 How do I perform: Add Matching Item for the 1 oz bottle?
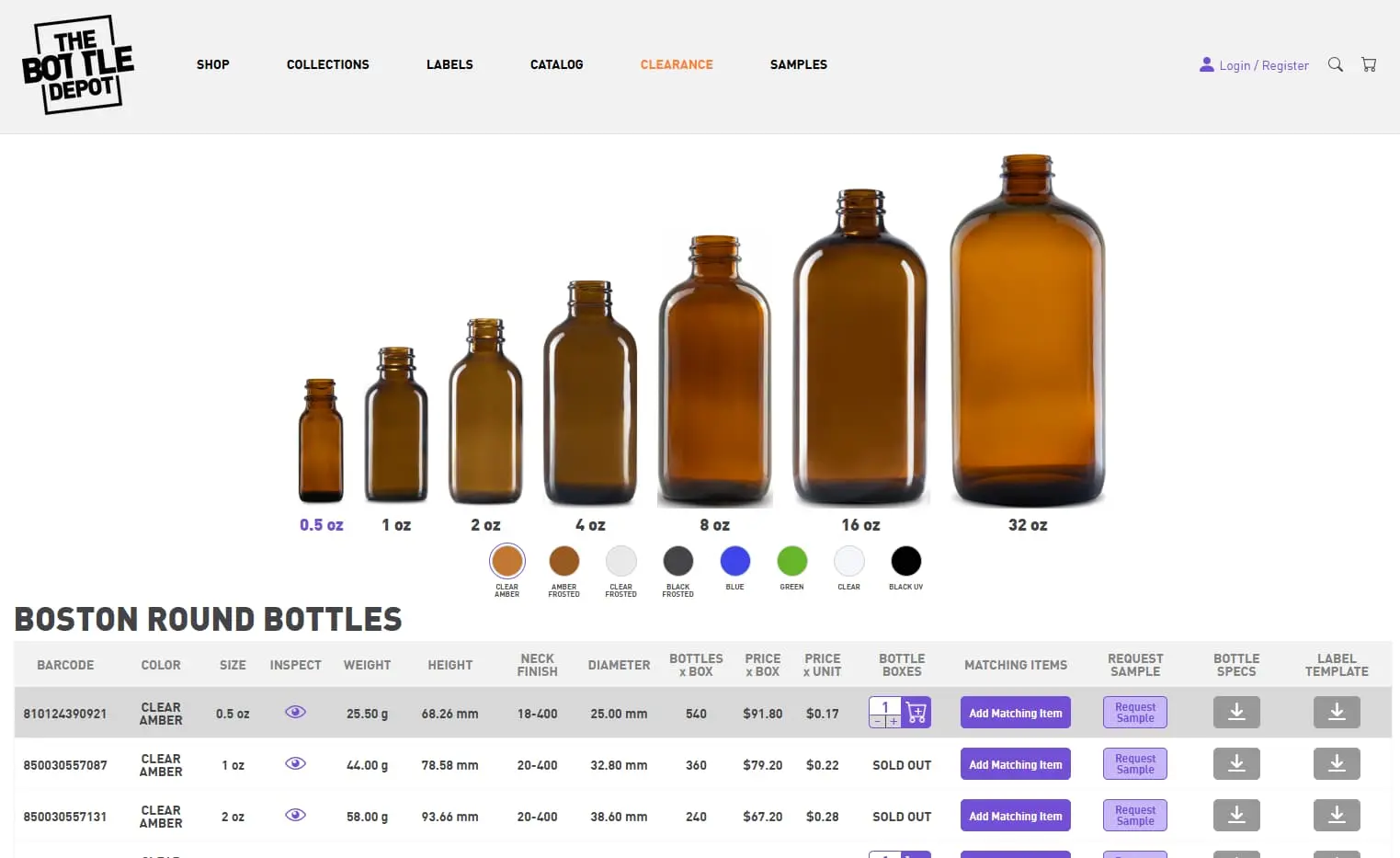[1015, 763]
